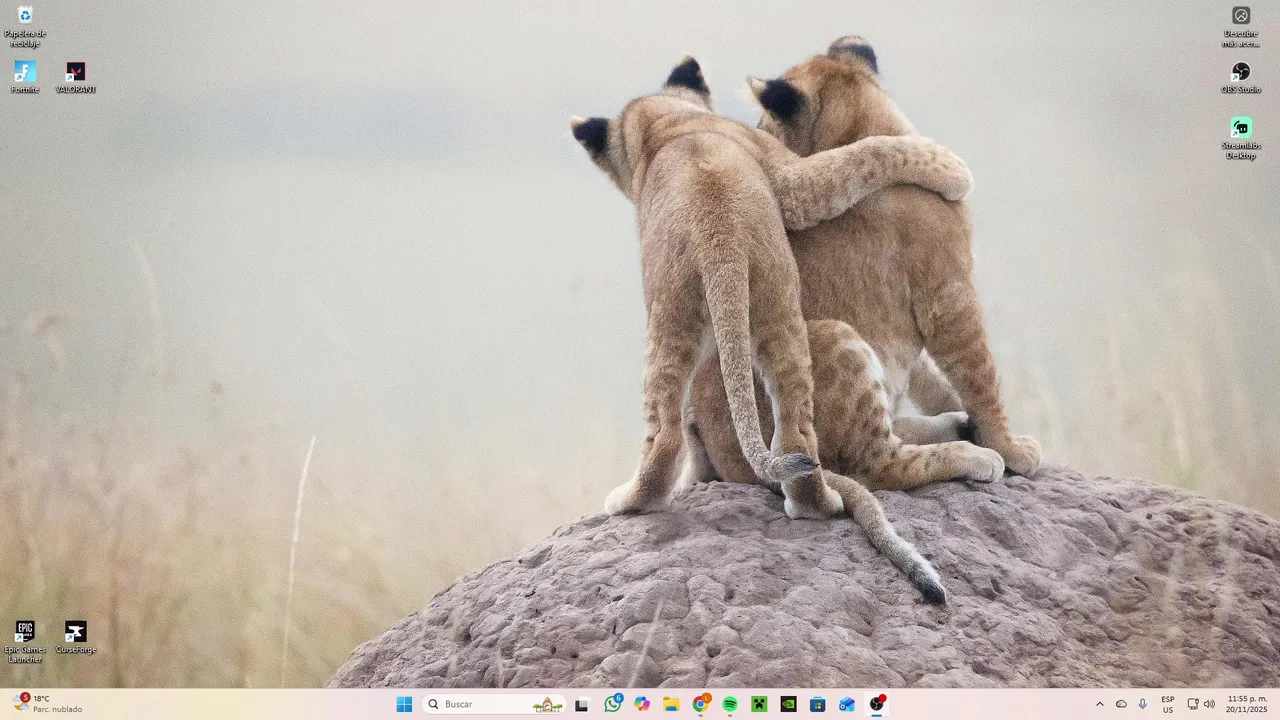Open Outlook from the taskbar

[847, 704]
